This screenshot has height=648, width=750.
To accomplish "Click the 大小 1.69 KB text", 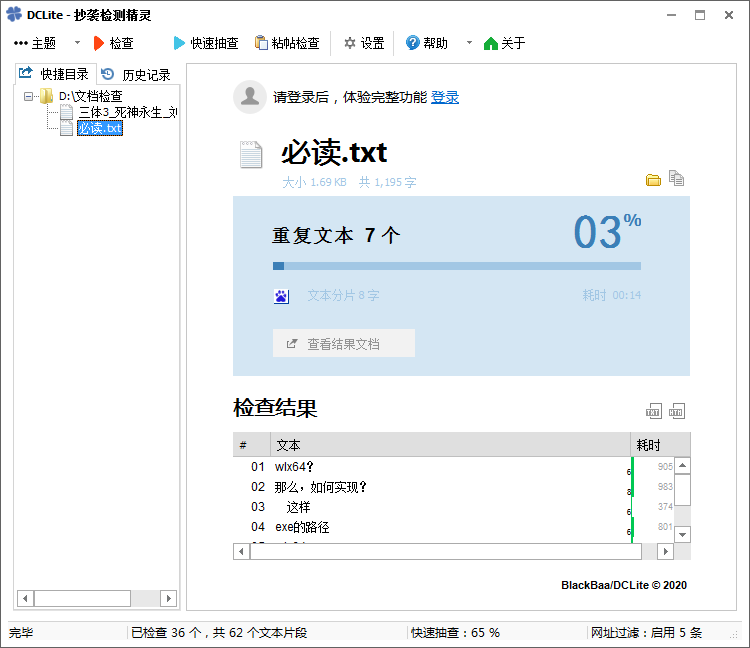I will point(314,182).
